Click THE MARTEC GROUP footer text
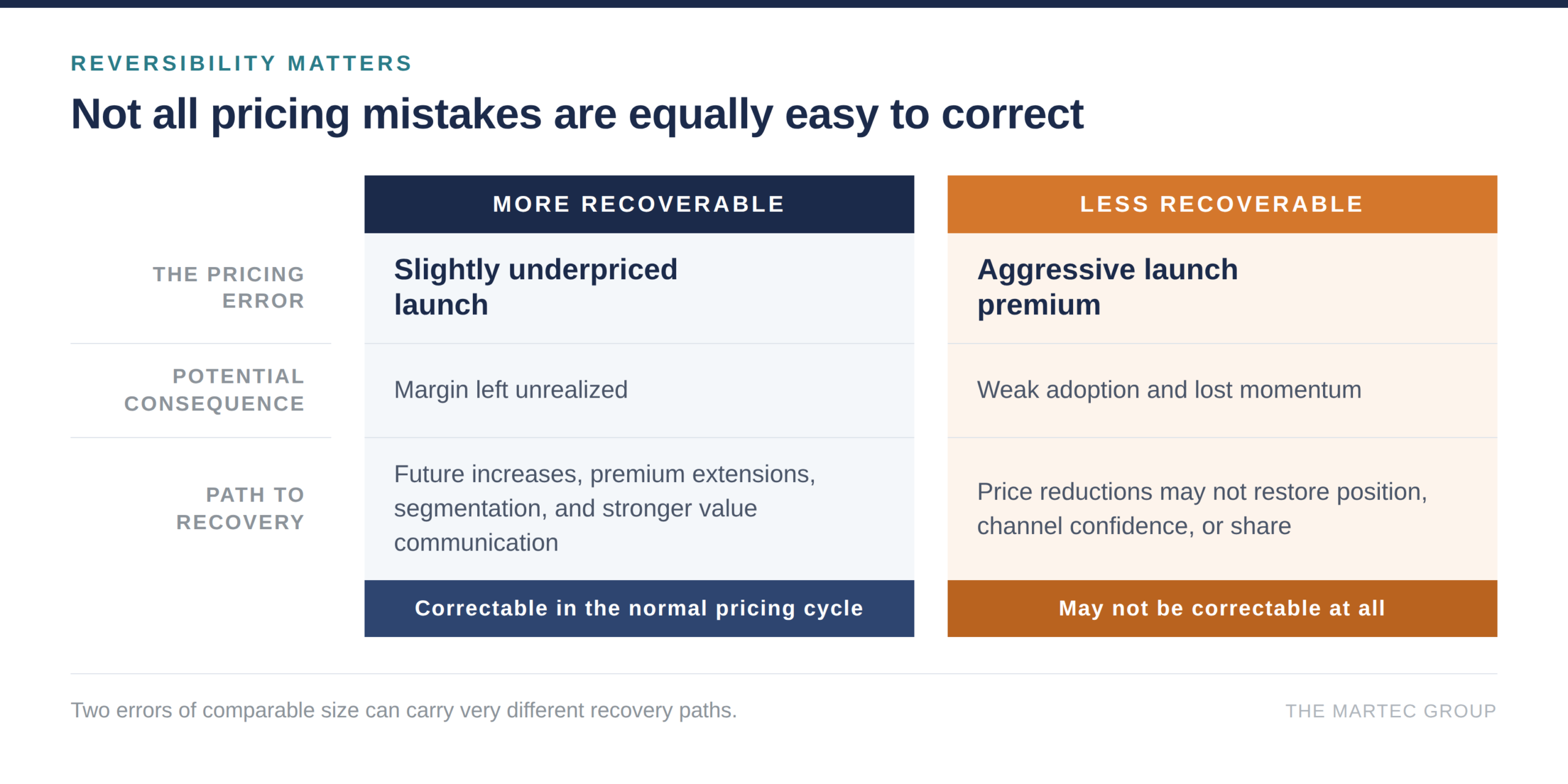 1390,711
